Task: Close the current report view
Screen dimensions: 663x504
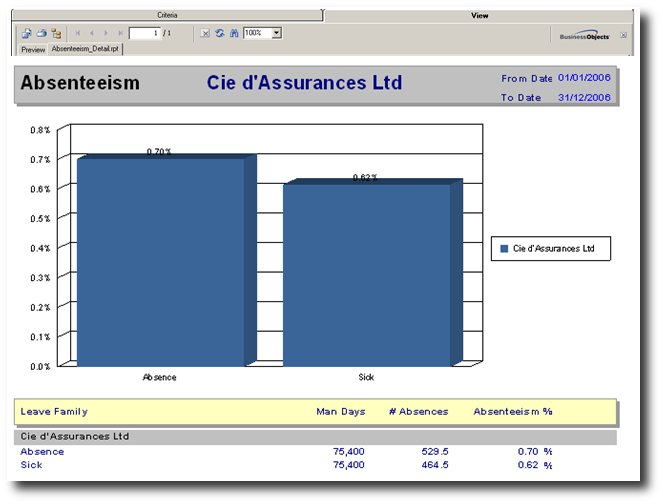Action: (x=623, y=34)
